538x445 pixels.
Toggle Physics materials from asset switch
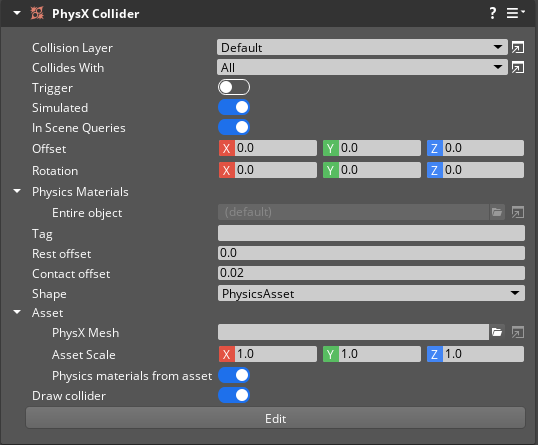(234, 375)
